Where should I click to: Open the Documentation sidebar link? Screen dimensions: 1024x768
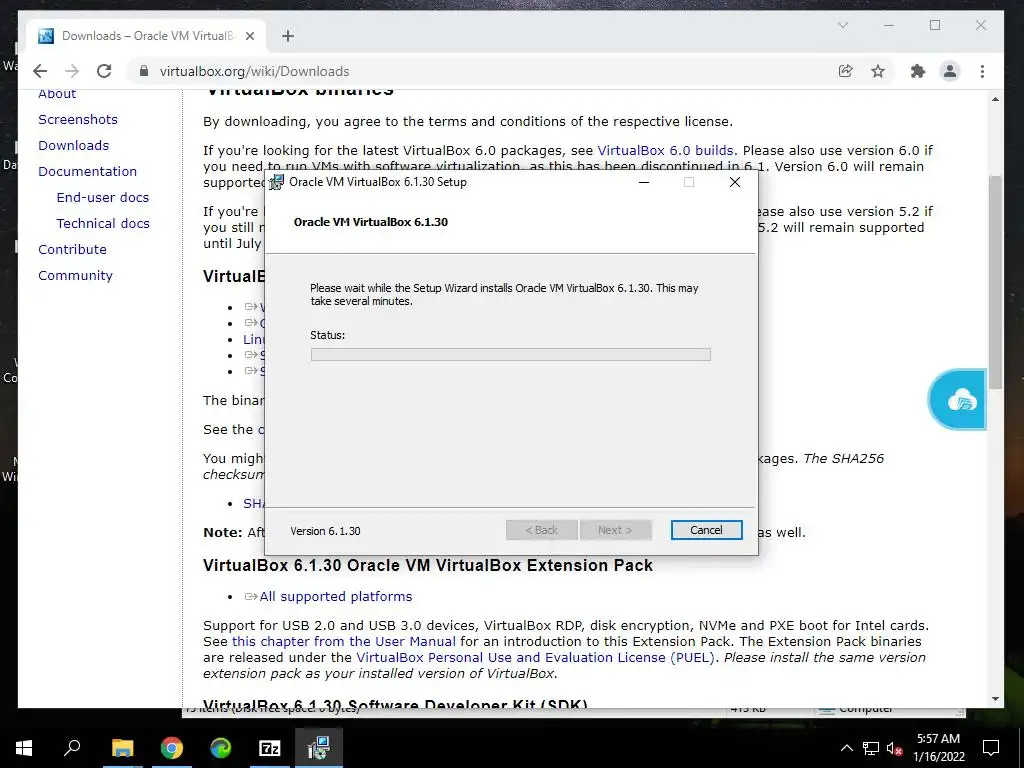pyautogui.click(x=88, y=172)
